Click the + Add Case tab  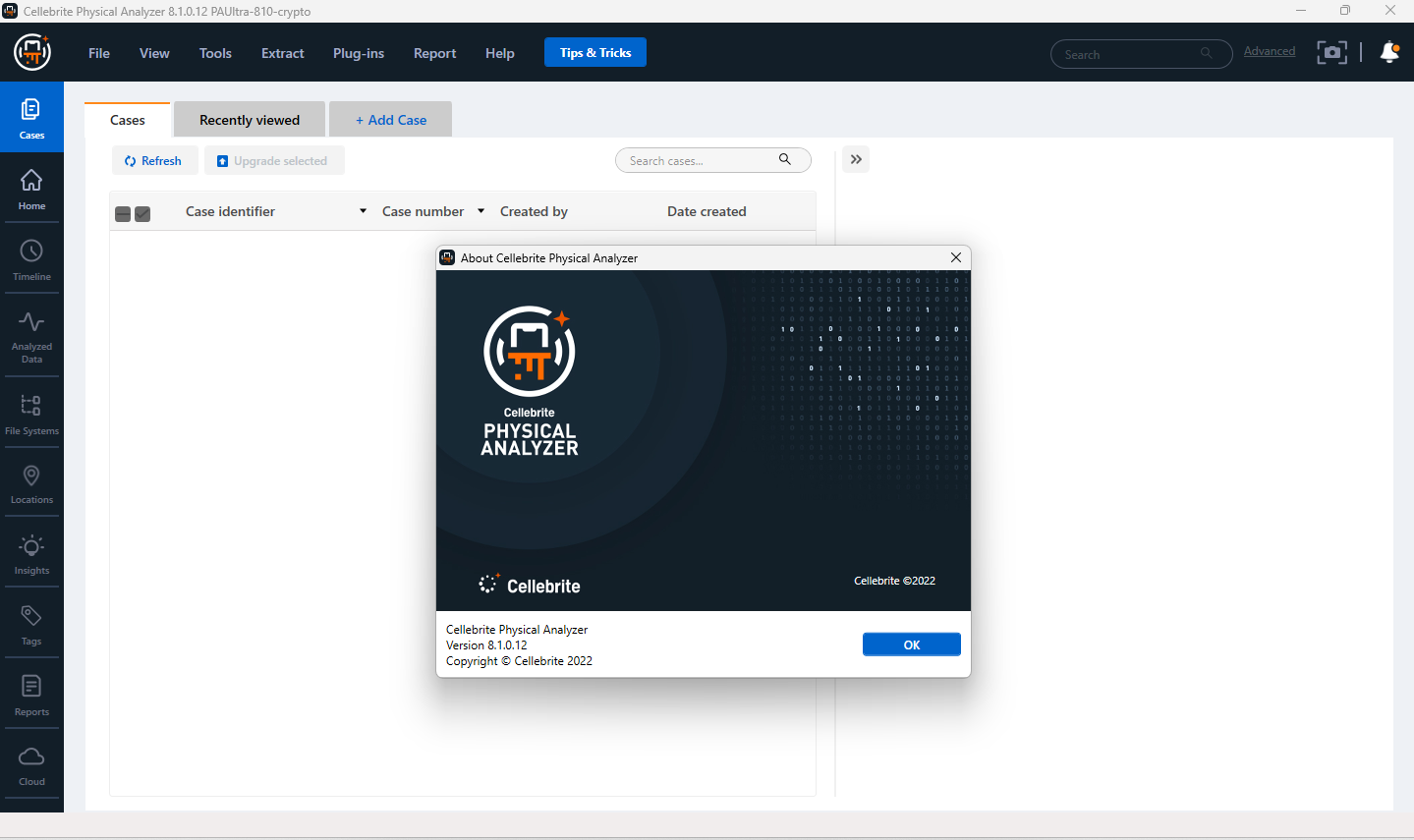391,120
